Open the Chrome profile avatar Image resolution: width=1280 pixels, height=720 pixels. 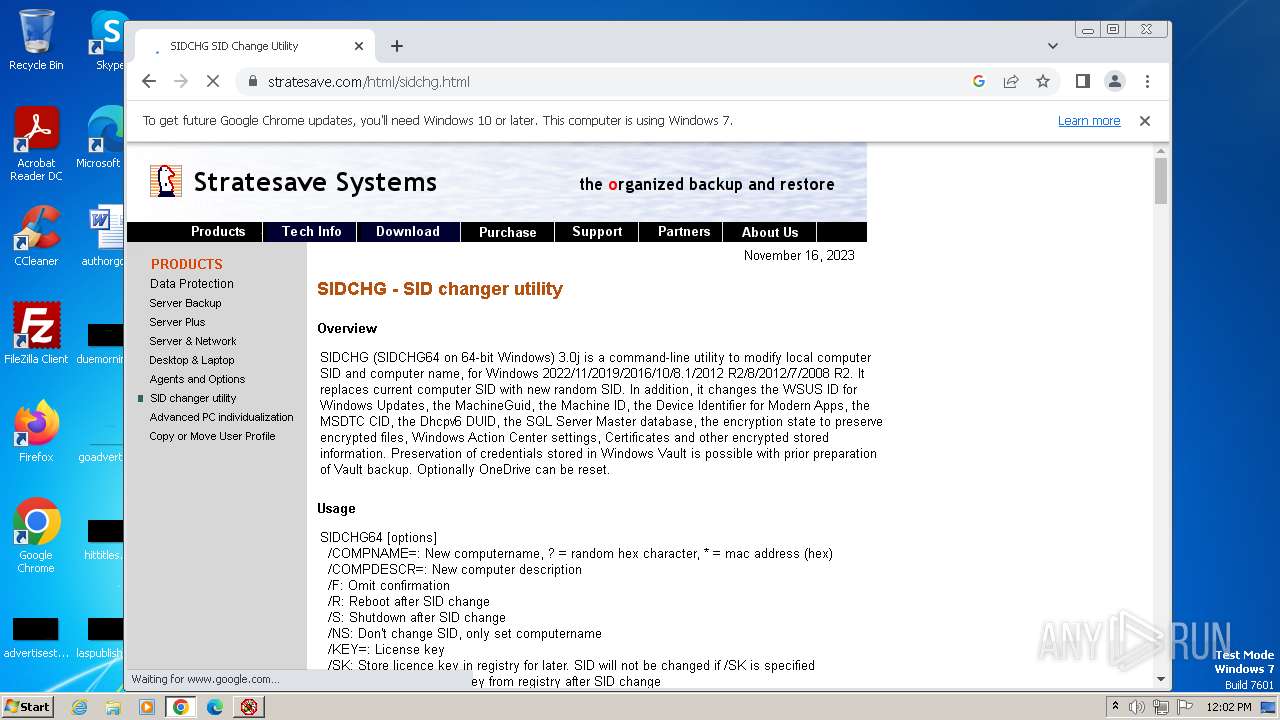click(x=1114, y=81)
